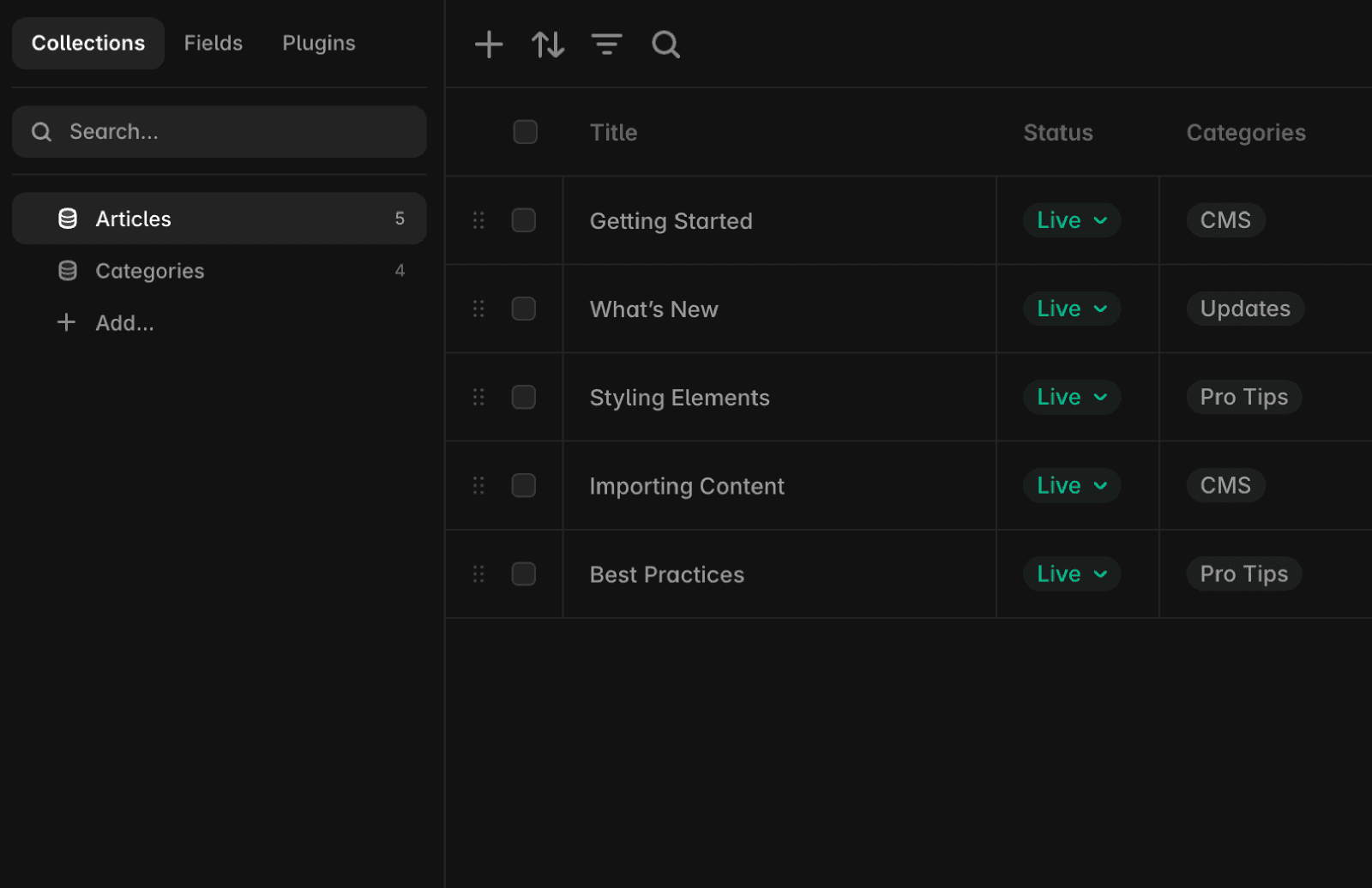Screen dimensions: 1372x888
Task: Switch to the Plugins tab
Action: point(319,43)
